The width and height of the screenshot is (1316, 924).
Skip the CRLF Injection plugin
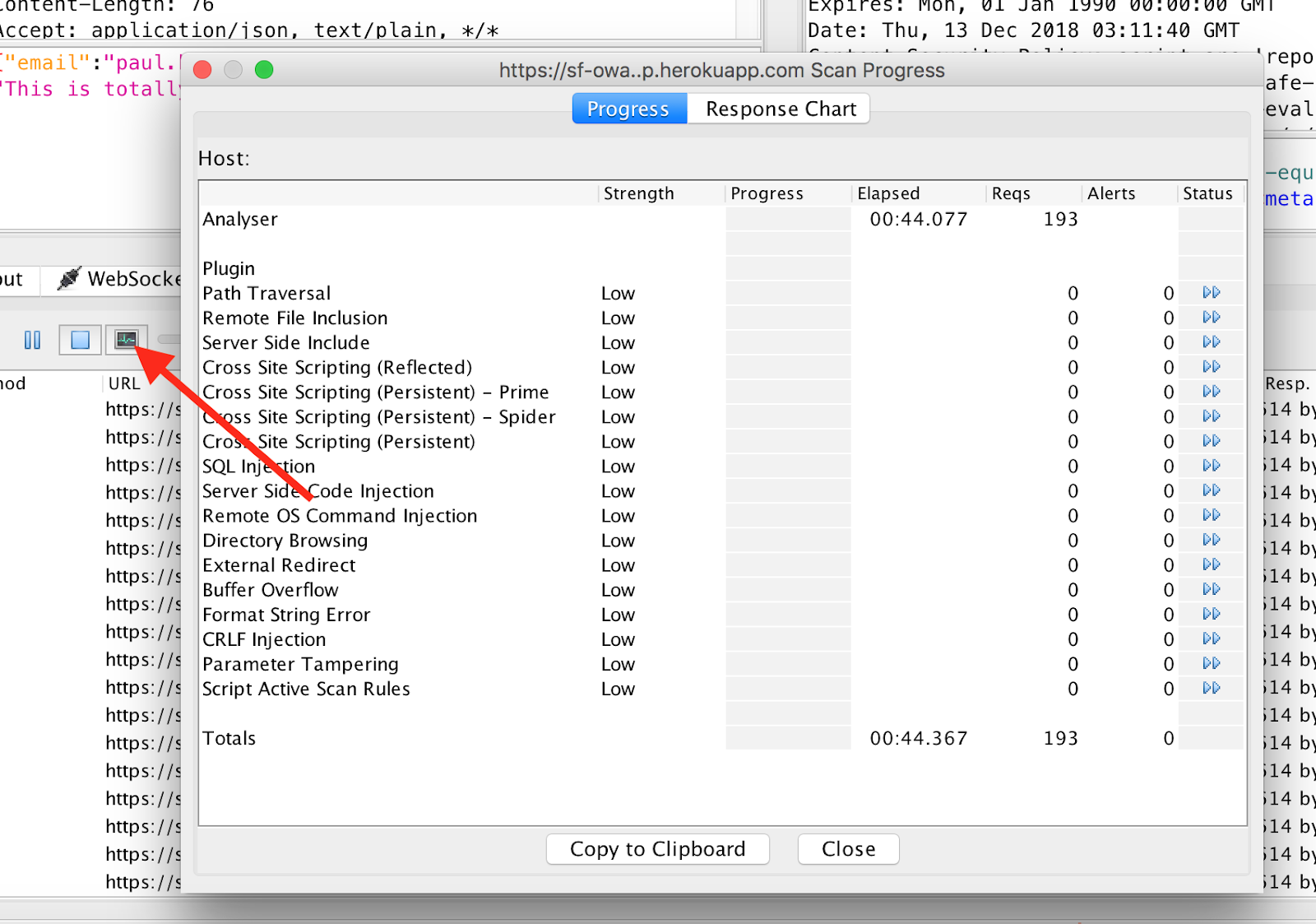1210,638
